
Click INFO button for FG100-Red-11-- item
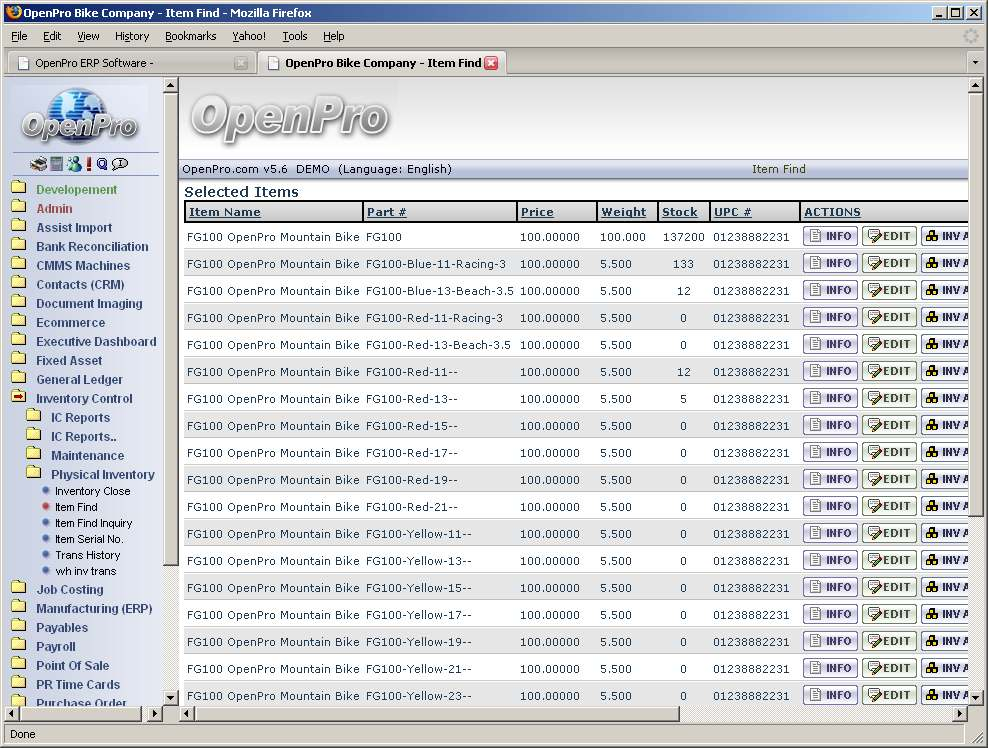point(830,372)
